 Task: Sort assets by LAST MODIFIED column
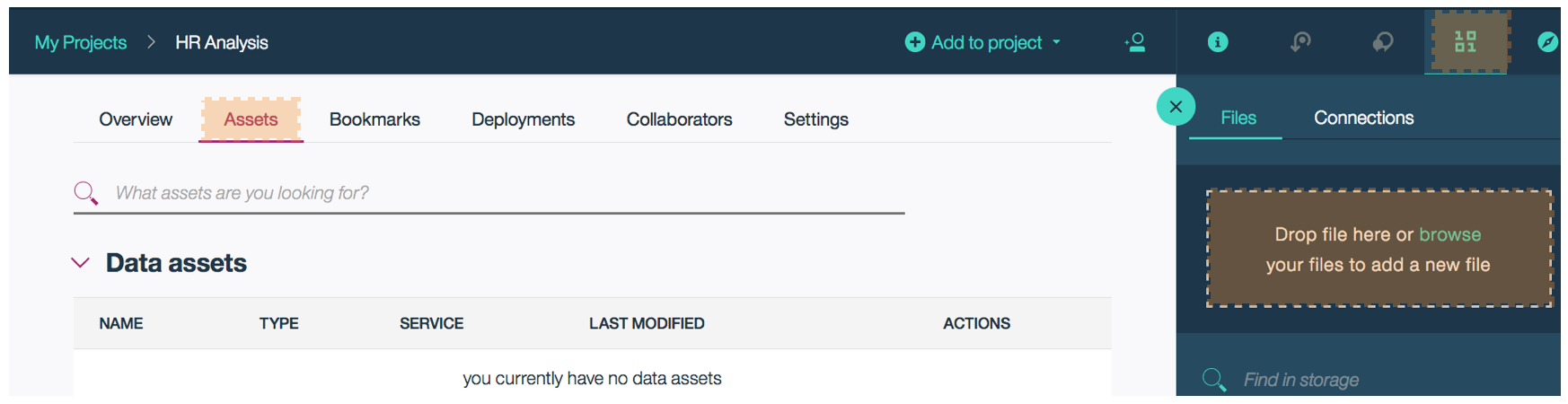click(x=647, y=323)
